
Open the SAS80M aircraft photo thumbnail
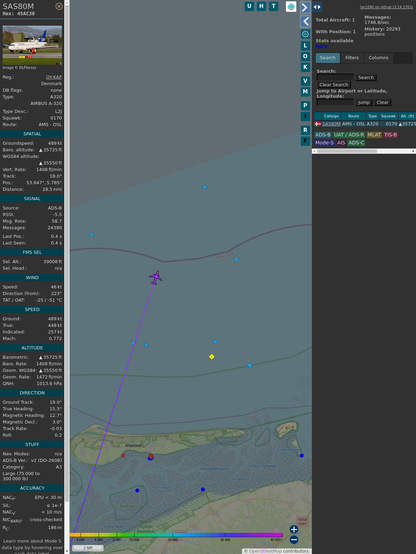pos(32,45)
